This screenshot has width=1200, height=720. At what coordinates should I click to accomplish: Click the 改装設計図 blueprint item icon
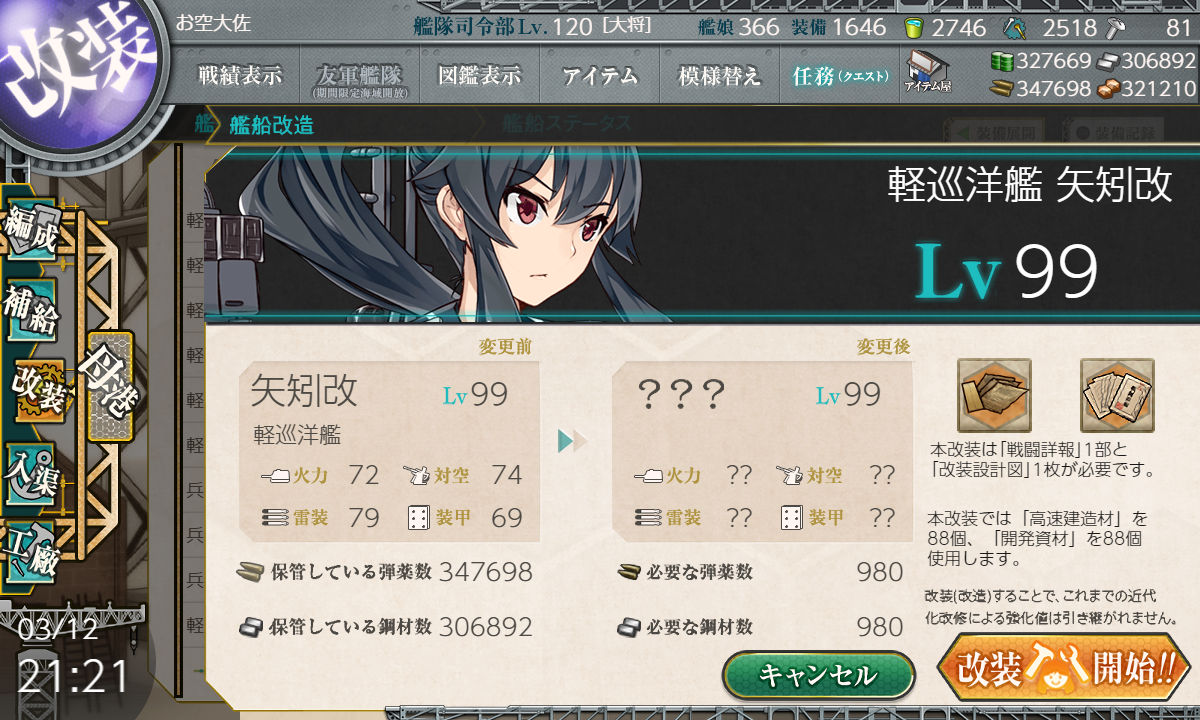tap(1117, 395)
